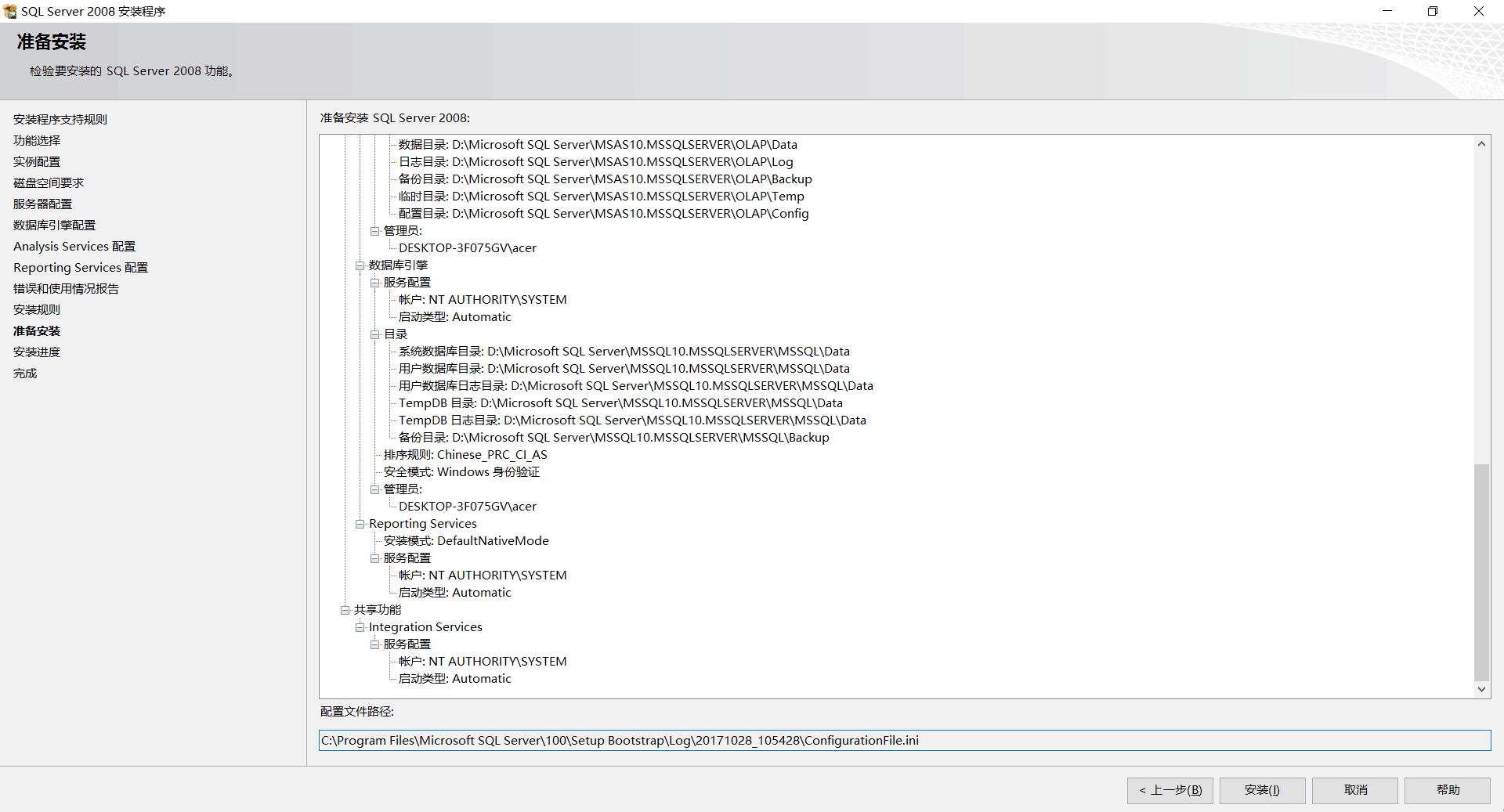Click the scroll down arrow of the summary tree
This screenshot has height=812, width=1504.
[x=1481, y=690]
